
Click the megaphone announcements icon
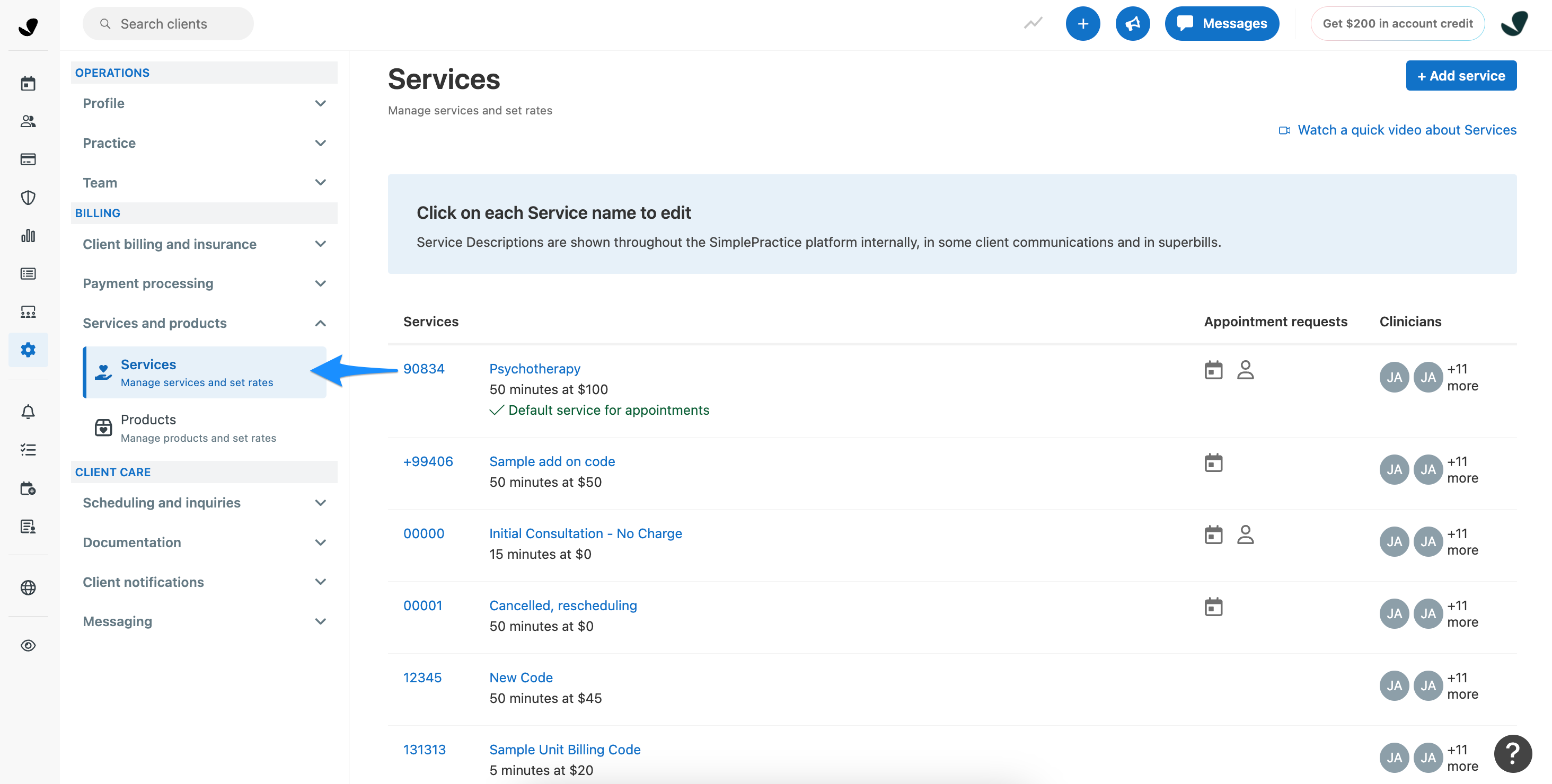click(x=1132, y=23)
